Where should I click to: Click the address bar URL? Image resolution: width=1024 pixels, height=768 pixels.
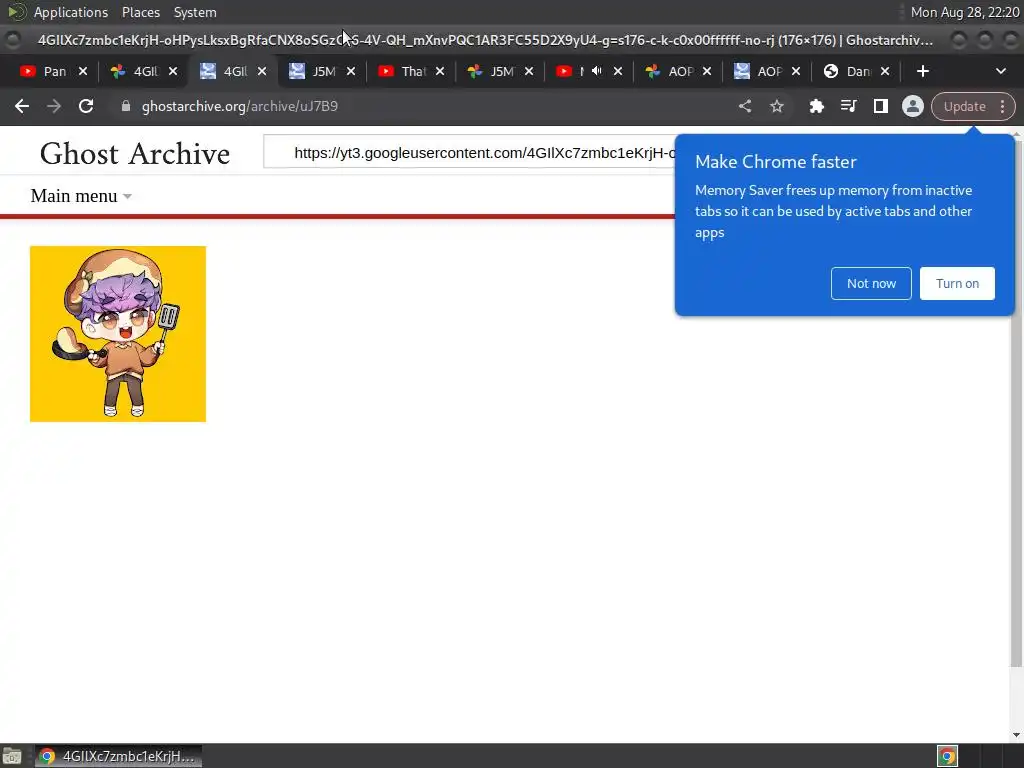(x=240, y=106)
